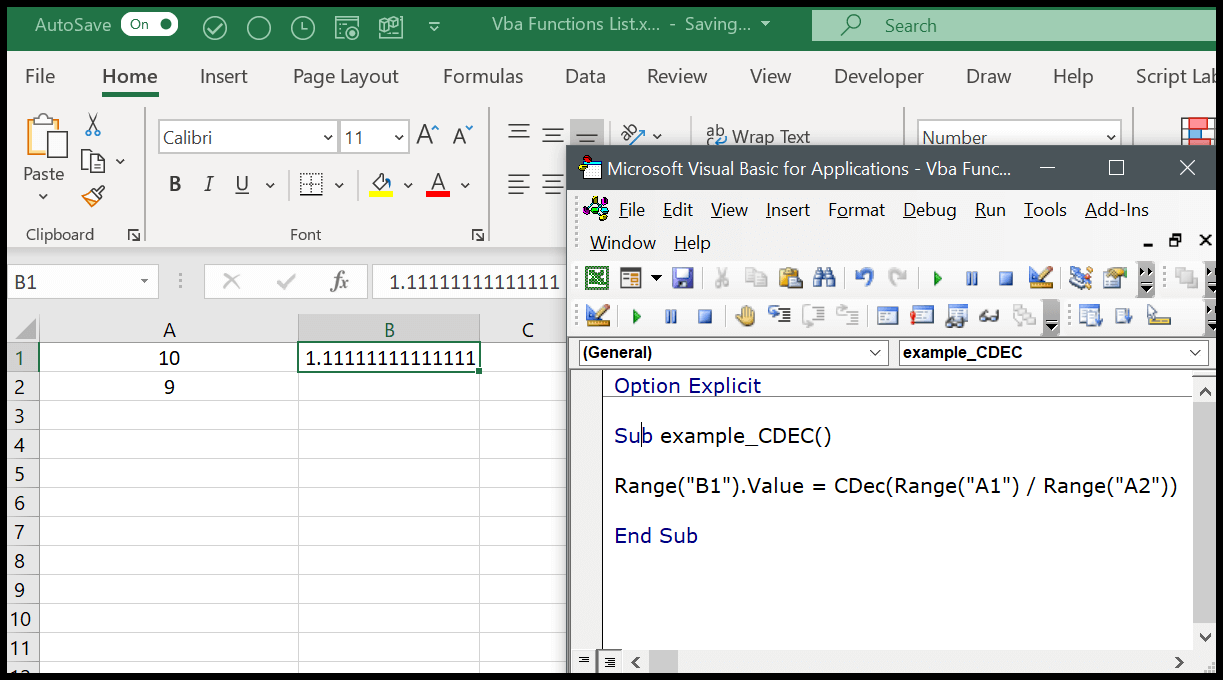Open the font size 11 dropdown
1223x680 pixels.
click(400, 138)
